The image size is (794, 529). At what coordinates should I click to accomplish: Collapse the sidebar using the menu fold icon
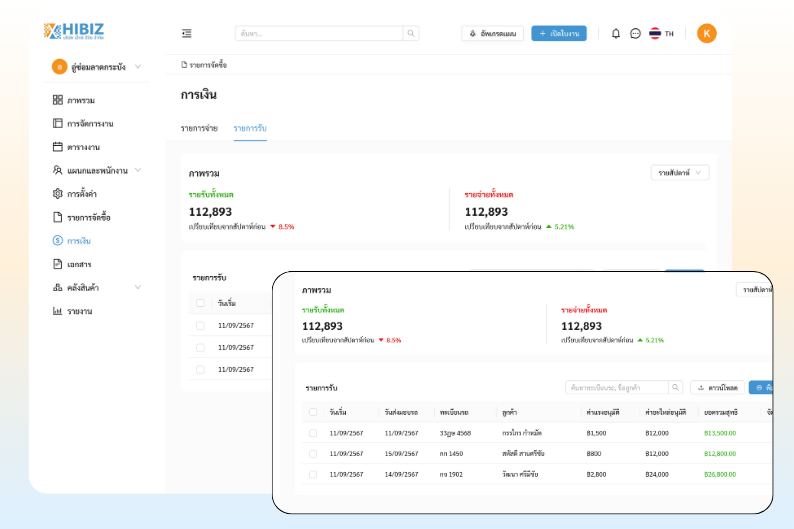click(x=187, y=33)
